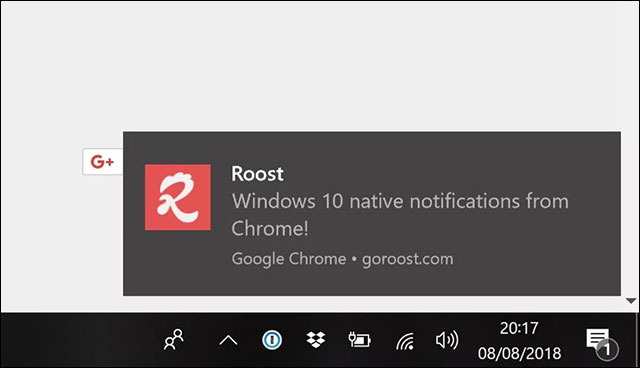
Task: Open the People icon in the taskbar
Action: click(x=174, y=339)
